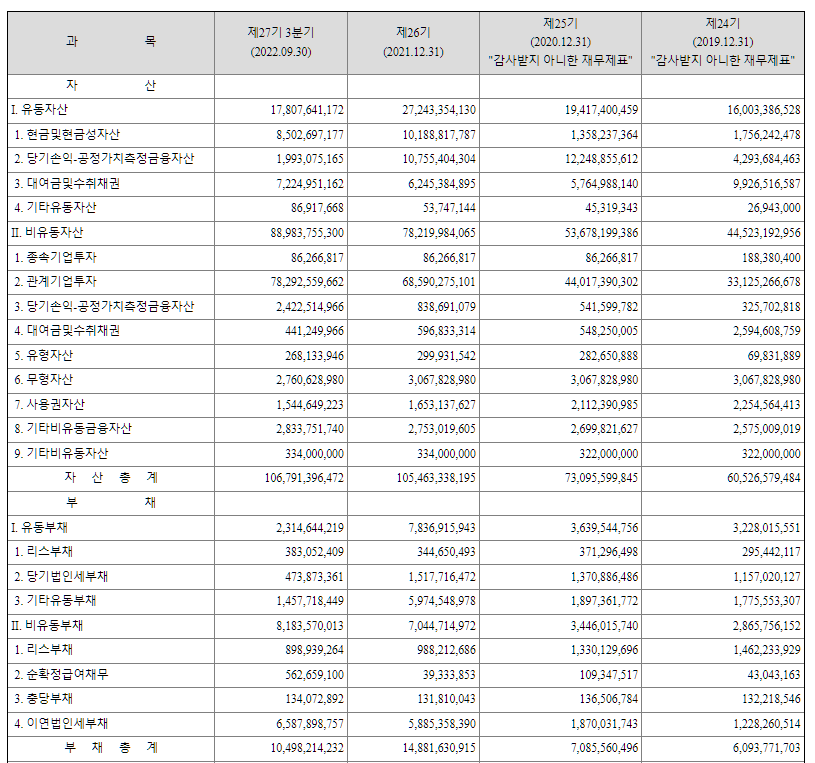
Task: Click the II. 비유동자산 row label
Action: (x=47, y=232)
